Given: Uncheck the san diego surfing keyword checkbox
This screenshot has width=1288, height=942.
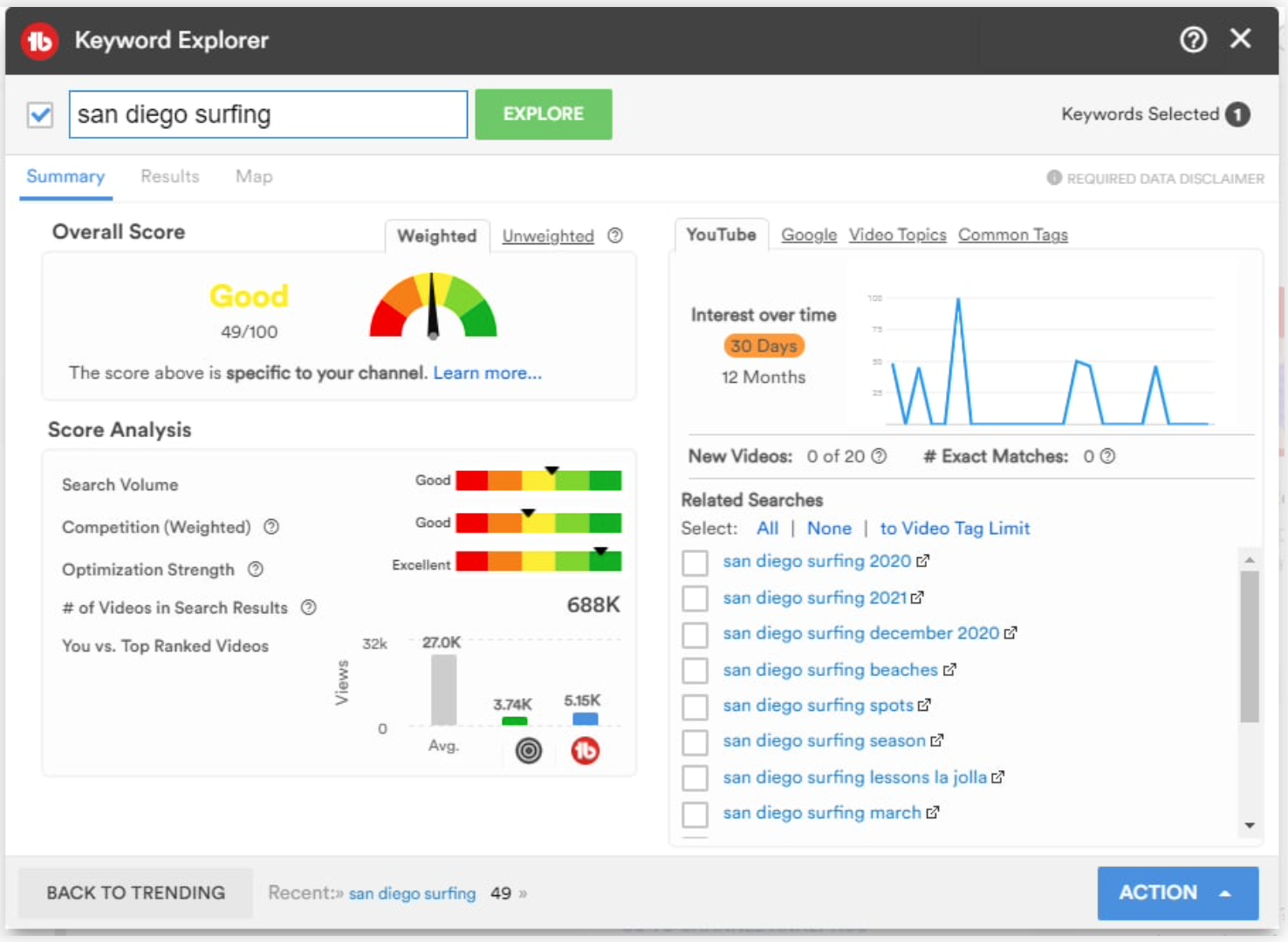Looking at the screenshot, I should point(39,114).
